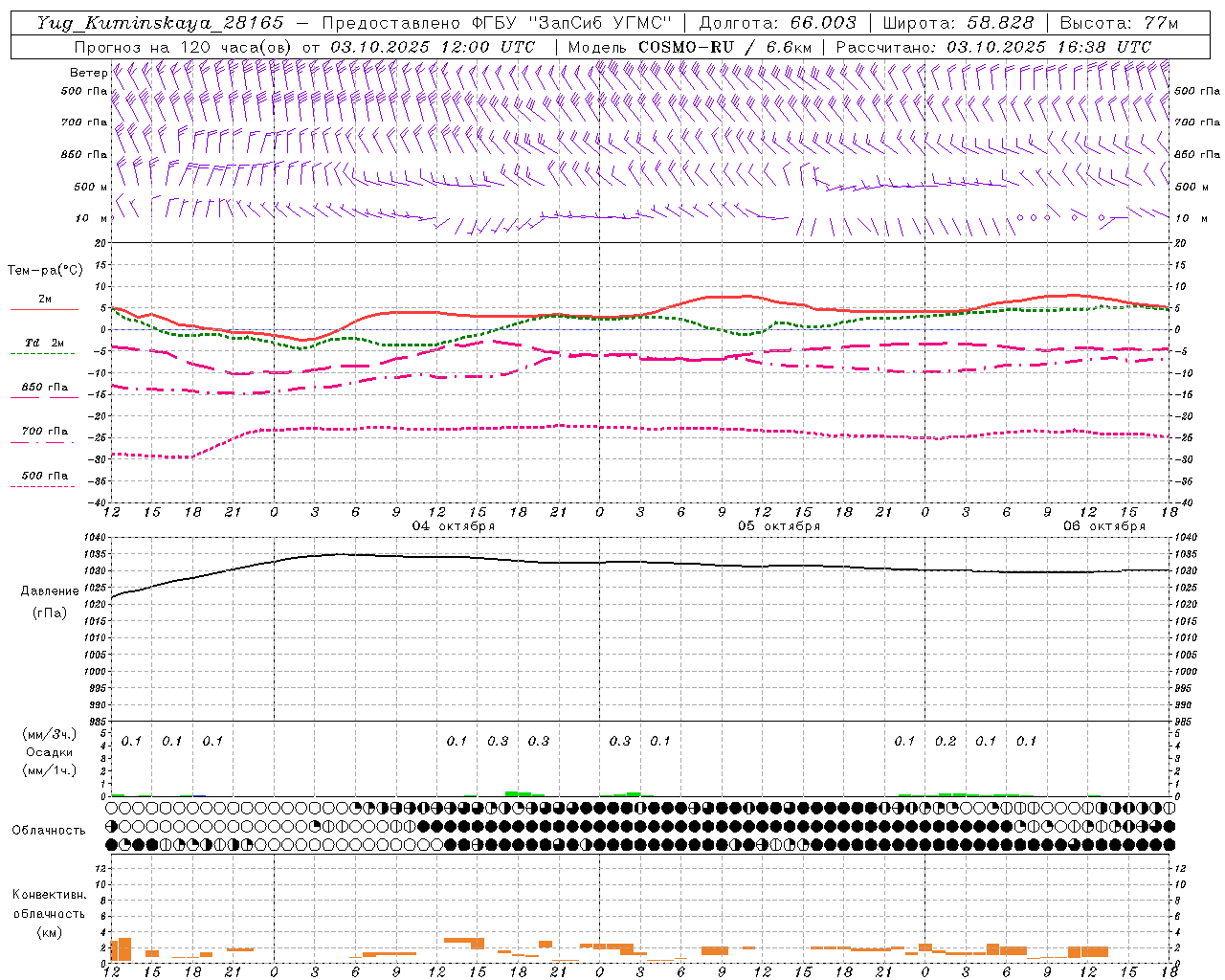1225x980 pixels.
Task: Click the 700 гПа temperature legend entry
Action: pyautogui.click(x=44, y=432)
